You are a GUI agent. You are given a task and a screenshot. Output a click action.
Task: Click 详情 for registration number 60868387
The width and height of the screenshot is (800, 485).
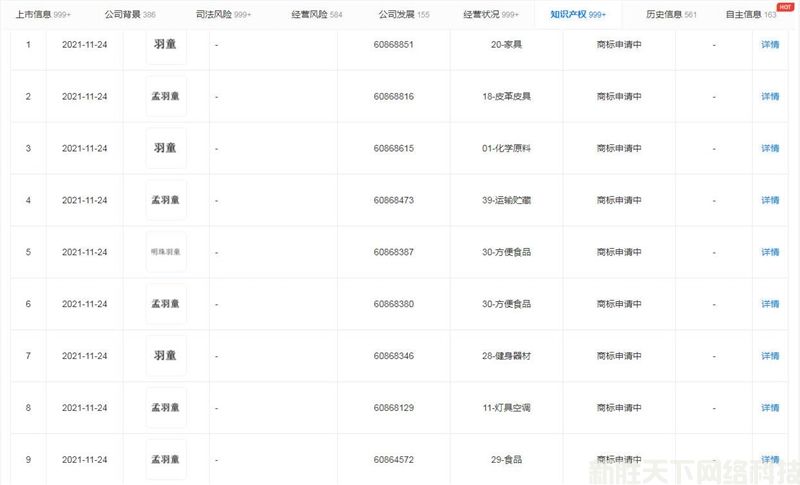point(769,252)
